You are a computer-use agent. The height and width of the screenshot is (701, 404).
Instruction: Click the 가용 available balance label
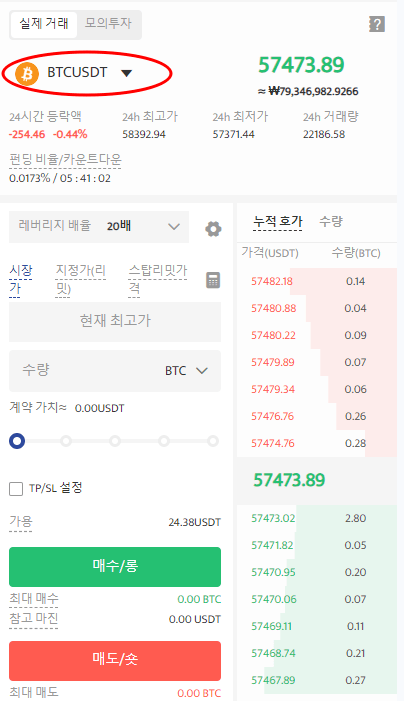21,522
